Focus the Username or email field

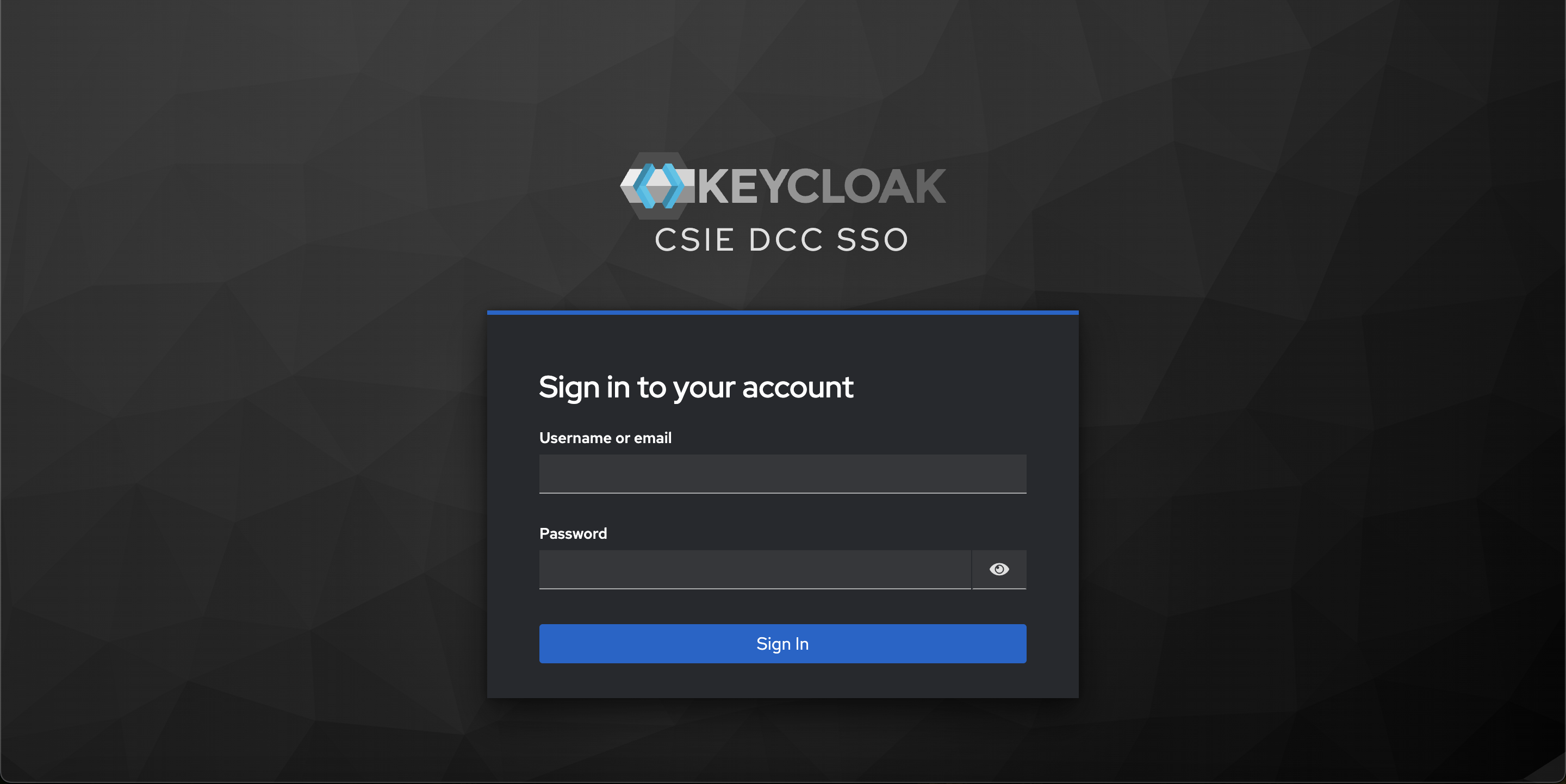tap(782, 474)
